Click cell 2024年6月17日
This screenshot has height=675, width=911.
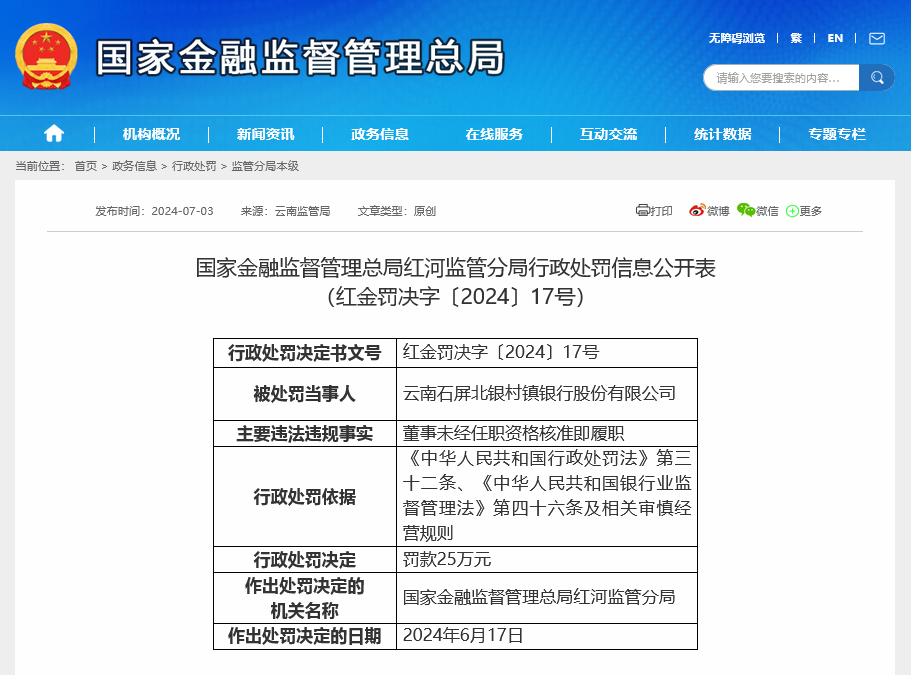point(547,636)
